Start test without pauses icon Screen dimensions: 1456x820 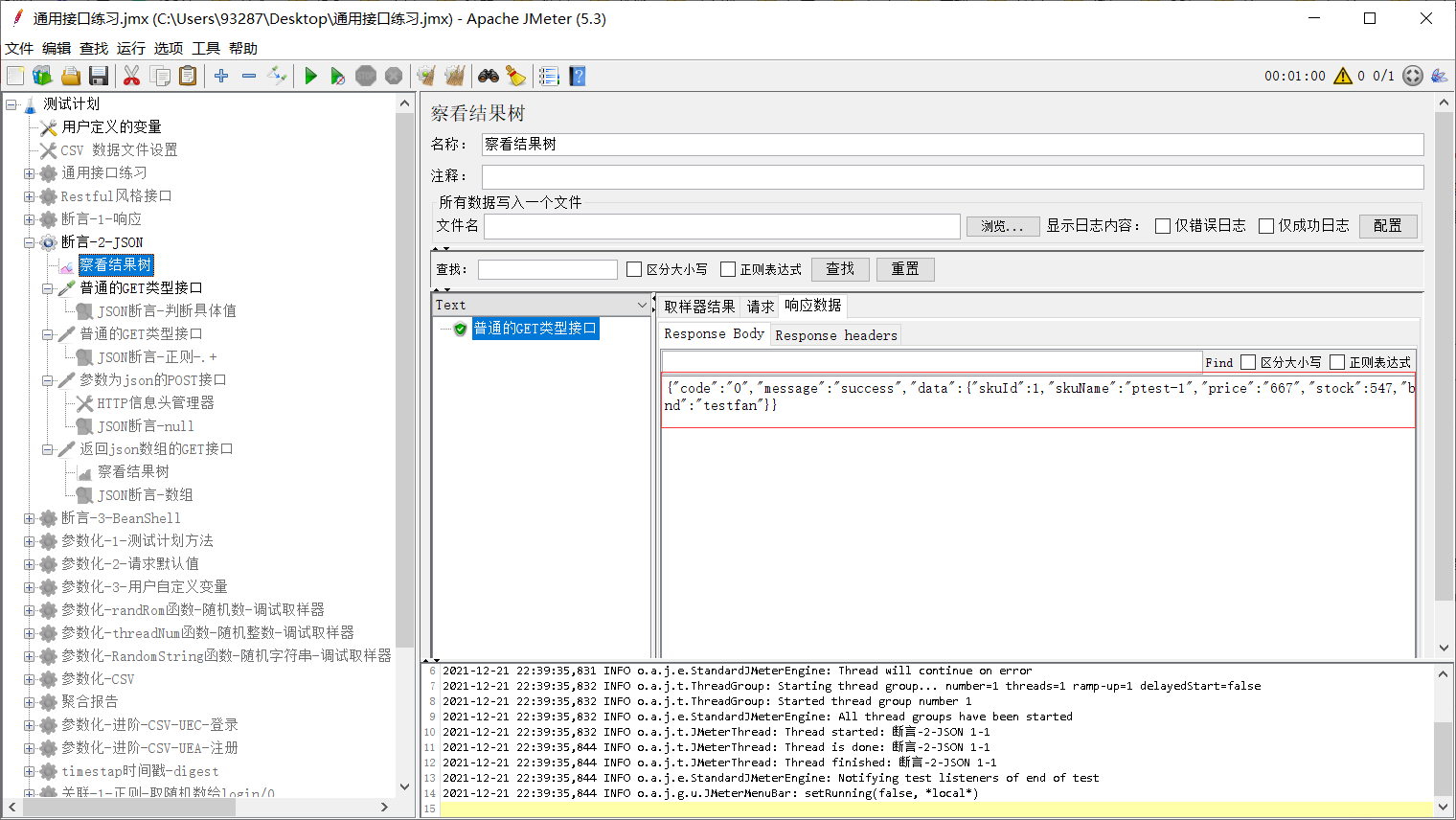pos(338,76)
